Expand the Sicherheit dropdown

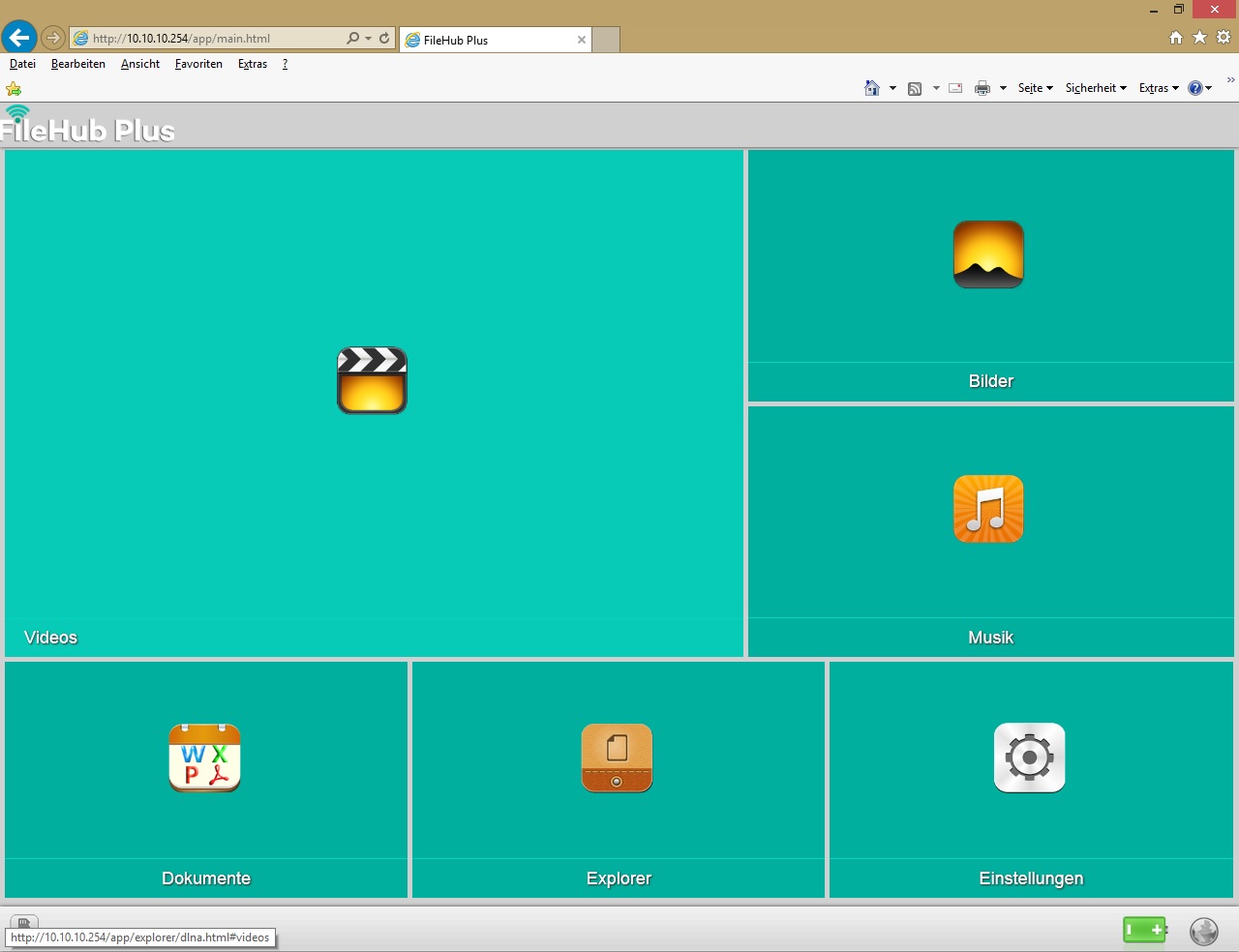[1096, 88]
